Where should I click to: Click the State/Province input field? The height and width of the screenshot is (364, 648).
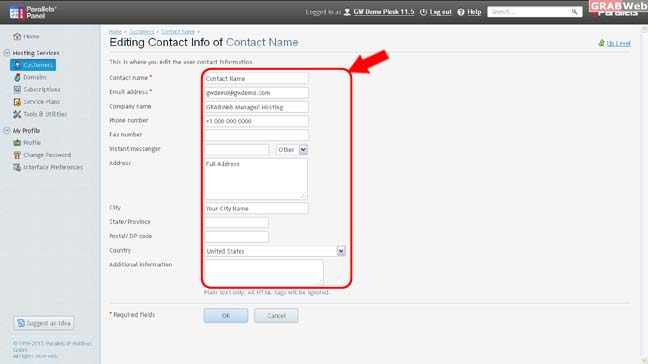point(236,223)
